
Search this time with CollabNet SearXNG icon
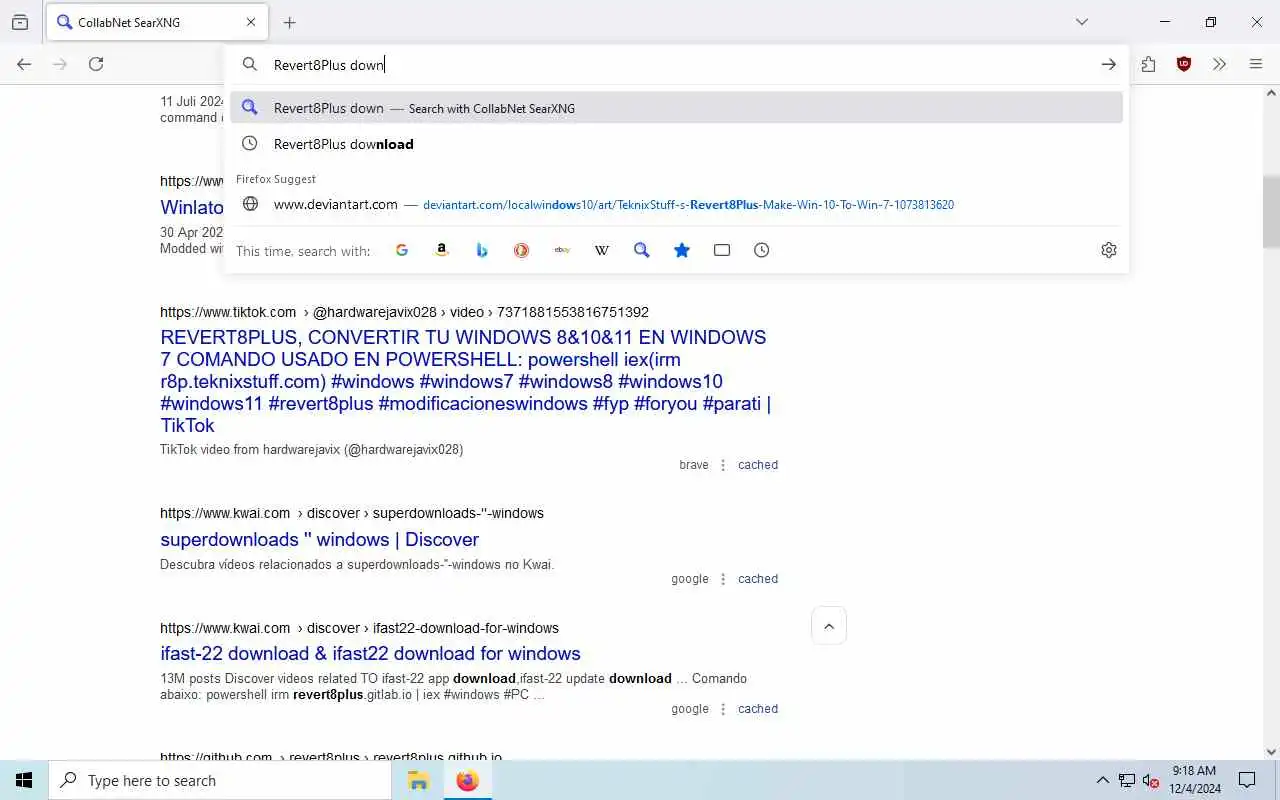(642, 250)
